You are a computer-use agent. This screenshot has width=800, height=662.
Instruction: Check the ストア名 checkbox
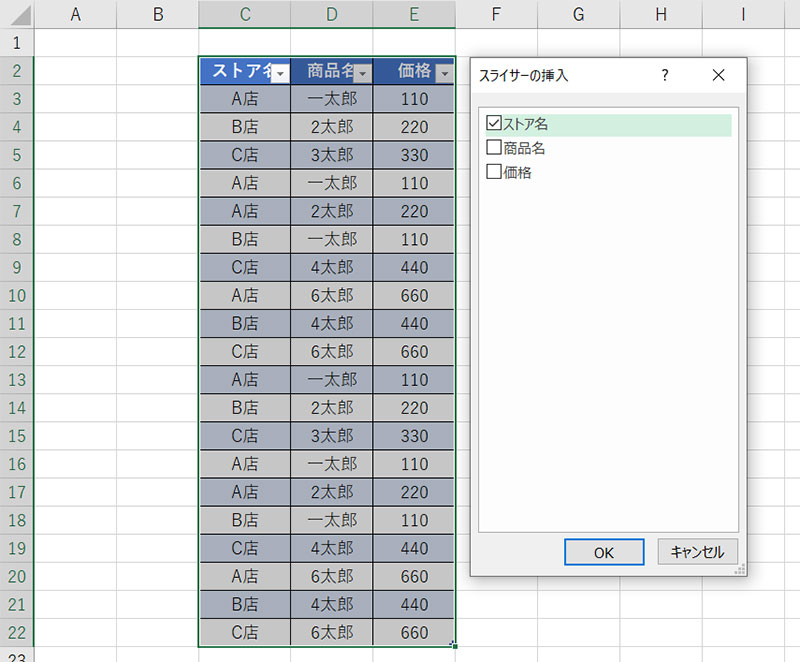pos(493,124)
